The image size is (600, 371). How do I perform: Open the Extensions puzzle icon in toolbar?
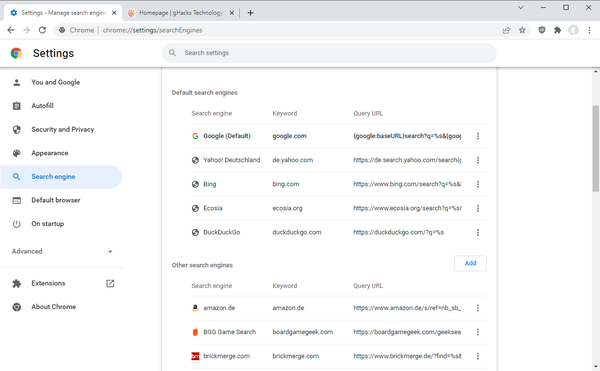(x=558, y=30)
